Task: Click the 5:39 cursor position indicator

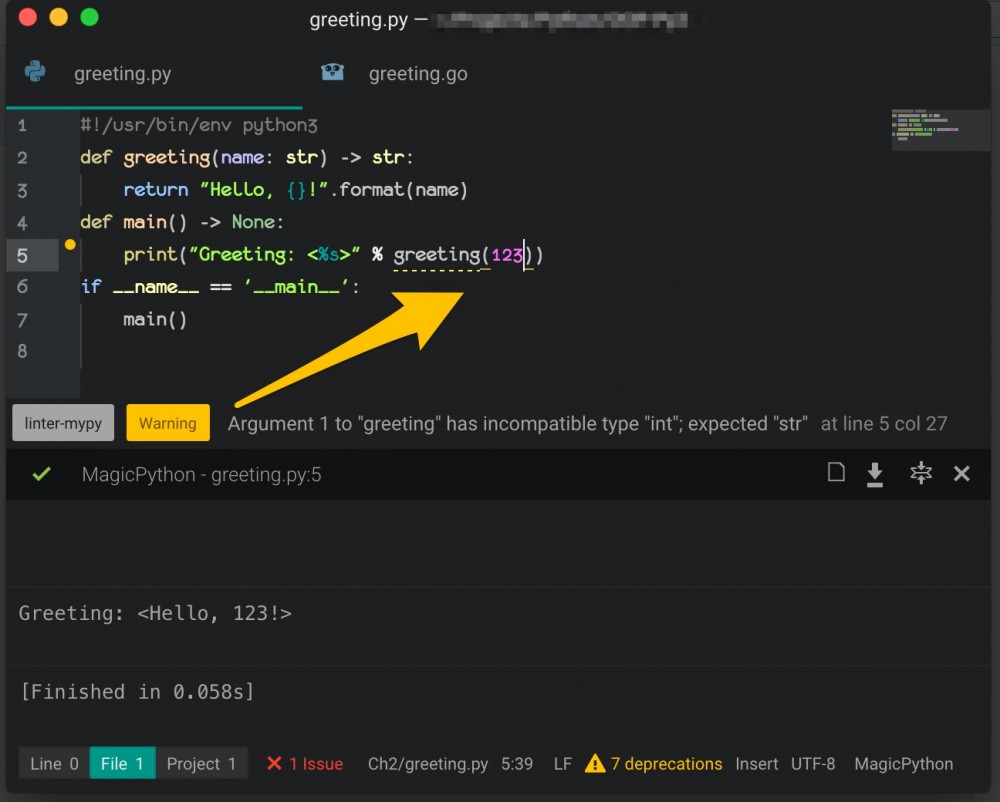Action: (x=517, y=764)
